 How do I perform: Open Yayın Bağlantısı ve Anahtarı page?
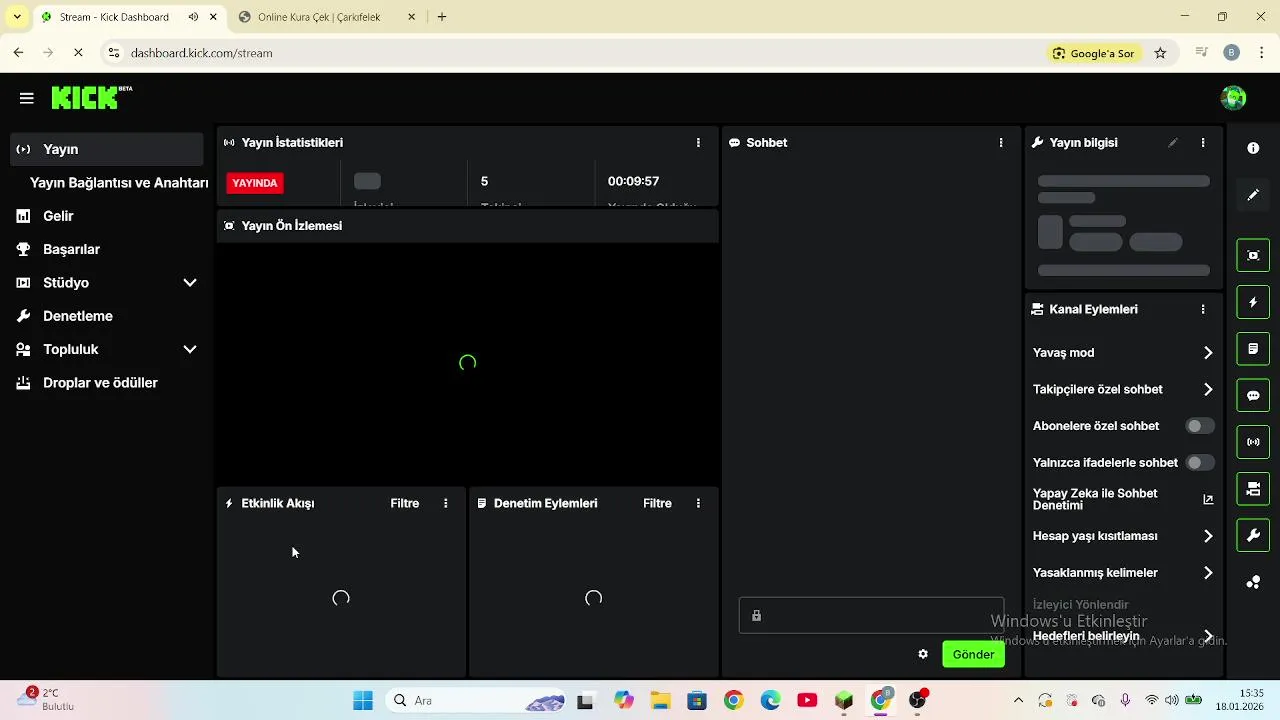click(119, 183)
